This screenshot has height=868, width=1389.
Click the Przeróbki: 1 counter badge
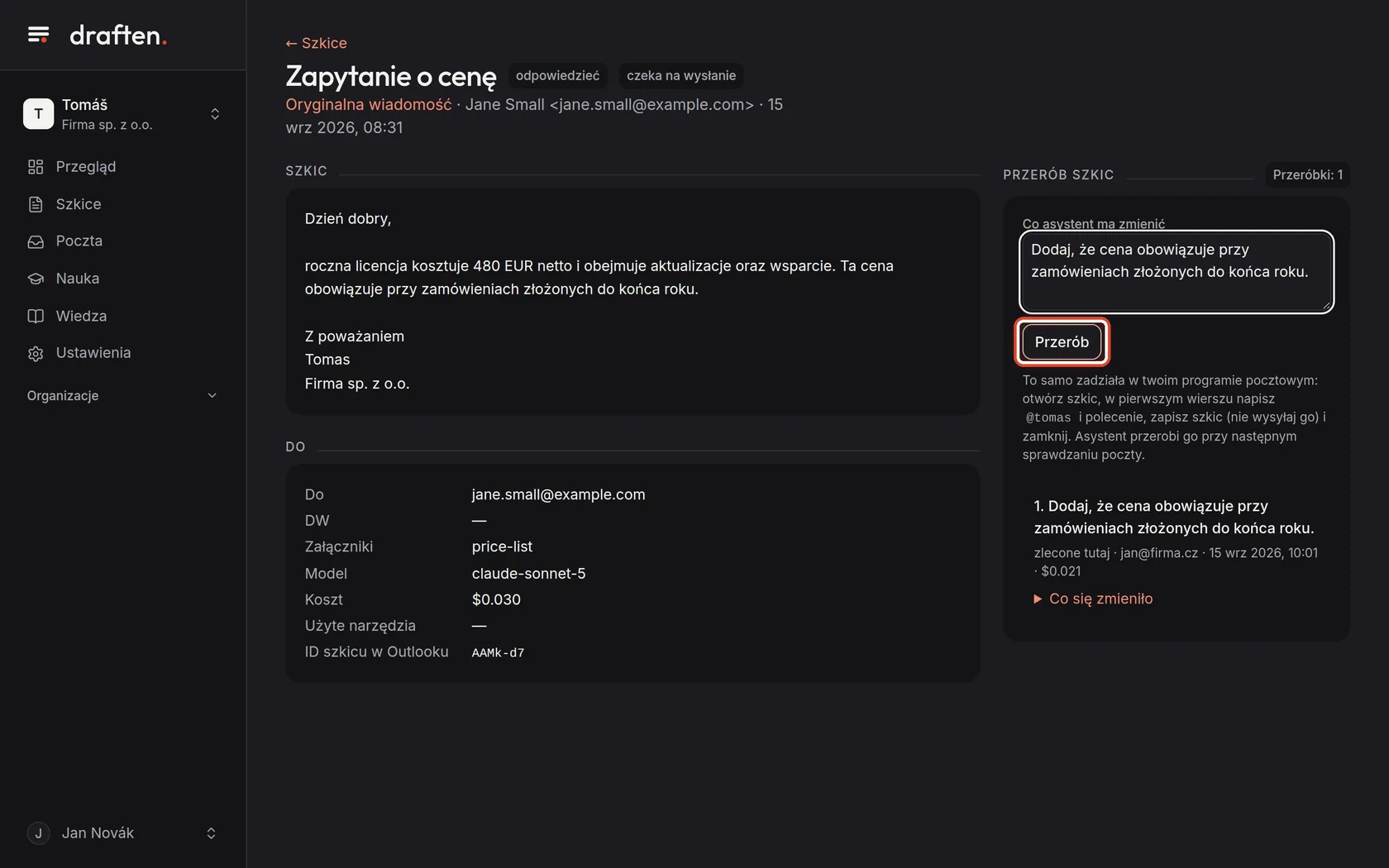click(x=1307, y=174)
